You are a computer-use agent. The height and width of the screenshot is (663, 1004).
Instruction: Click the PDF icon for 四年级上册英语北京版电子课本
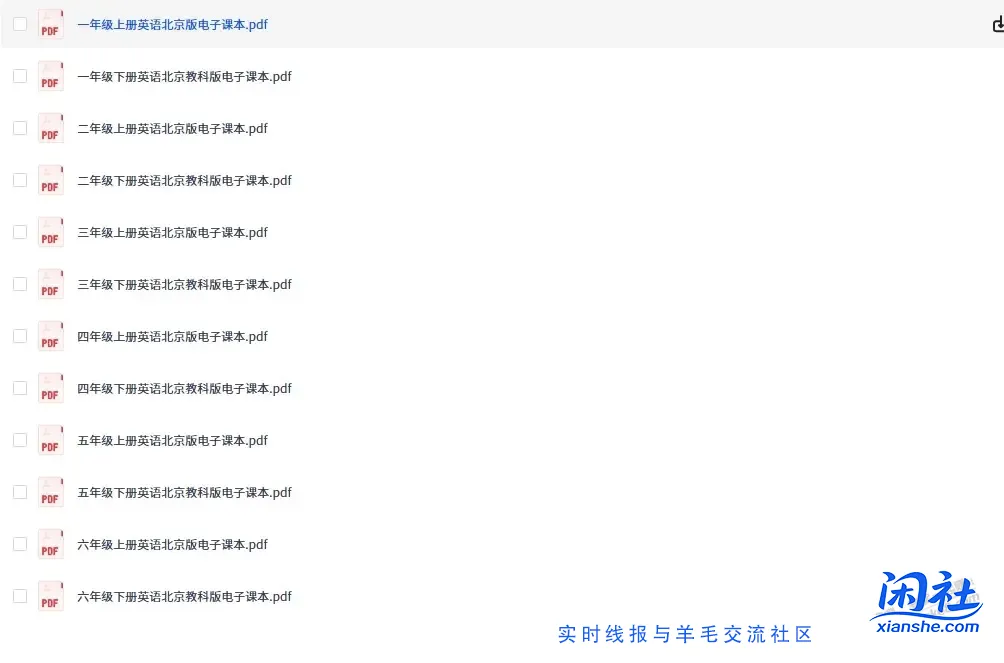click(50, 336)
